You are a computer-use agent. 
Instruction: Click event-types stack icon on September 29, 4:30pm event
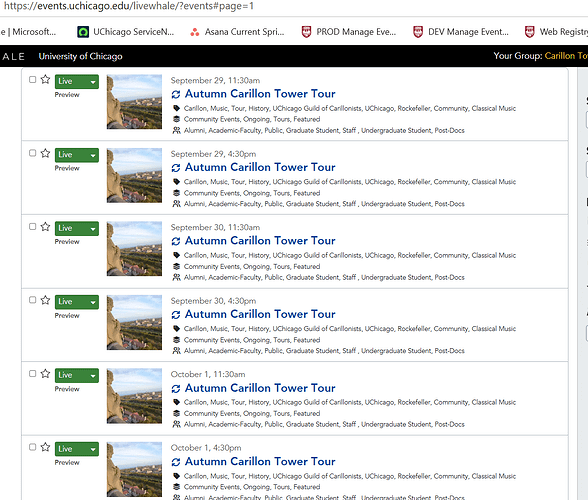click(176, 193)
